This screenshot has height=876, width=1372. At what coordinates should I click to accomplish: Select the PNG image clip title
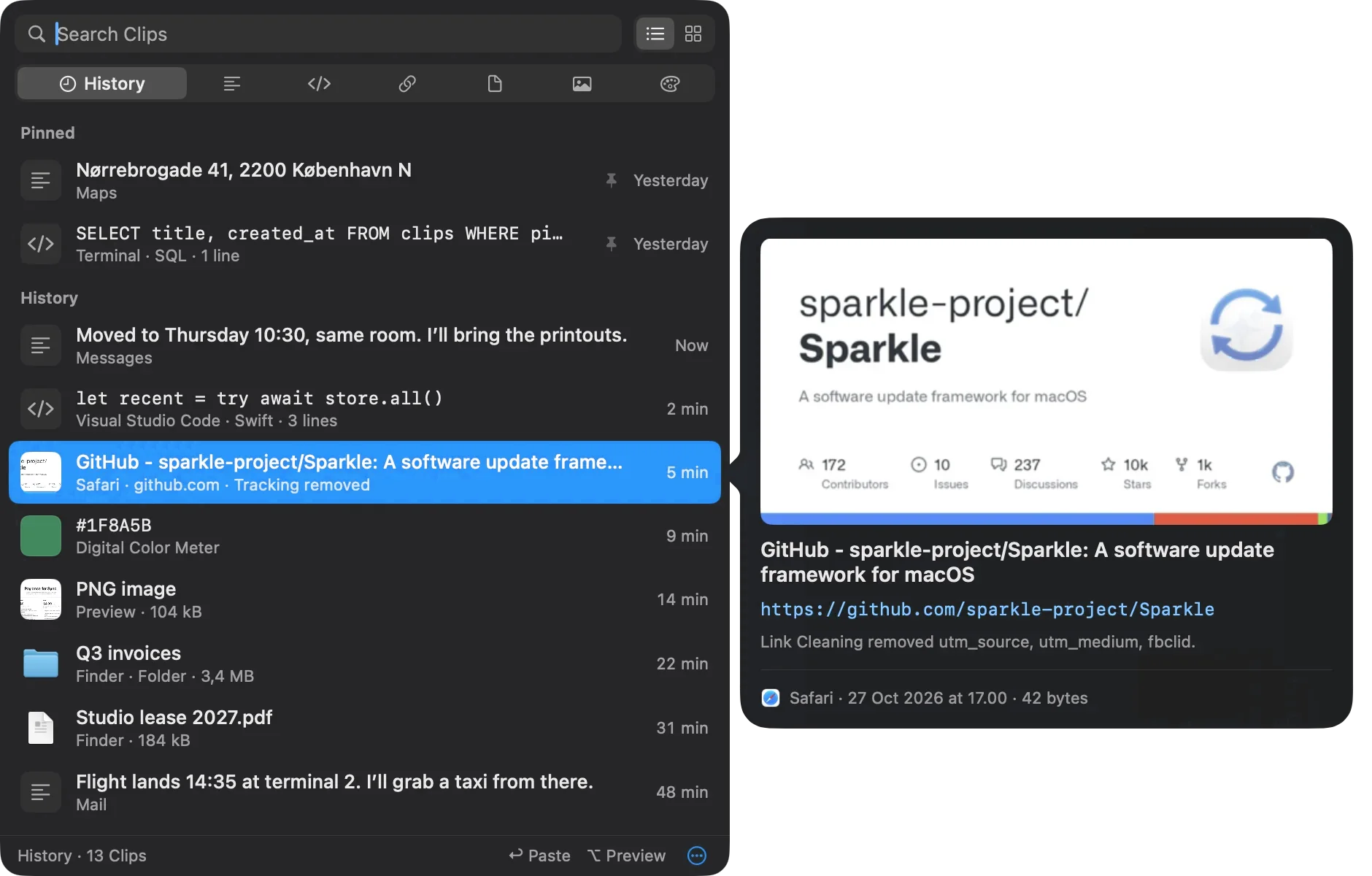126,588
